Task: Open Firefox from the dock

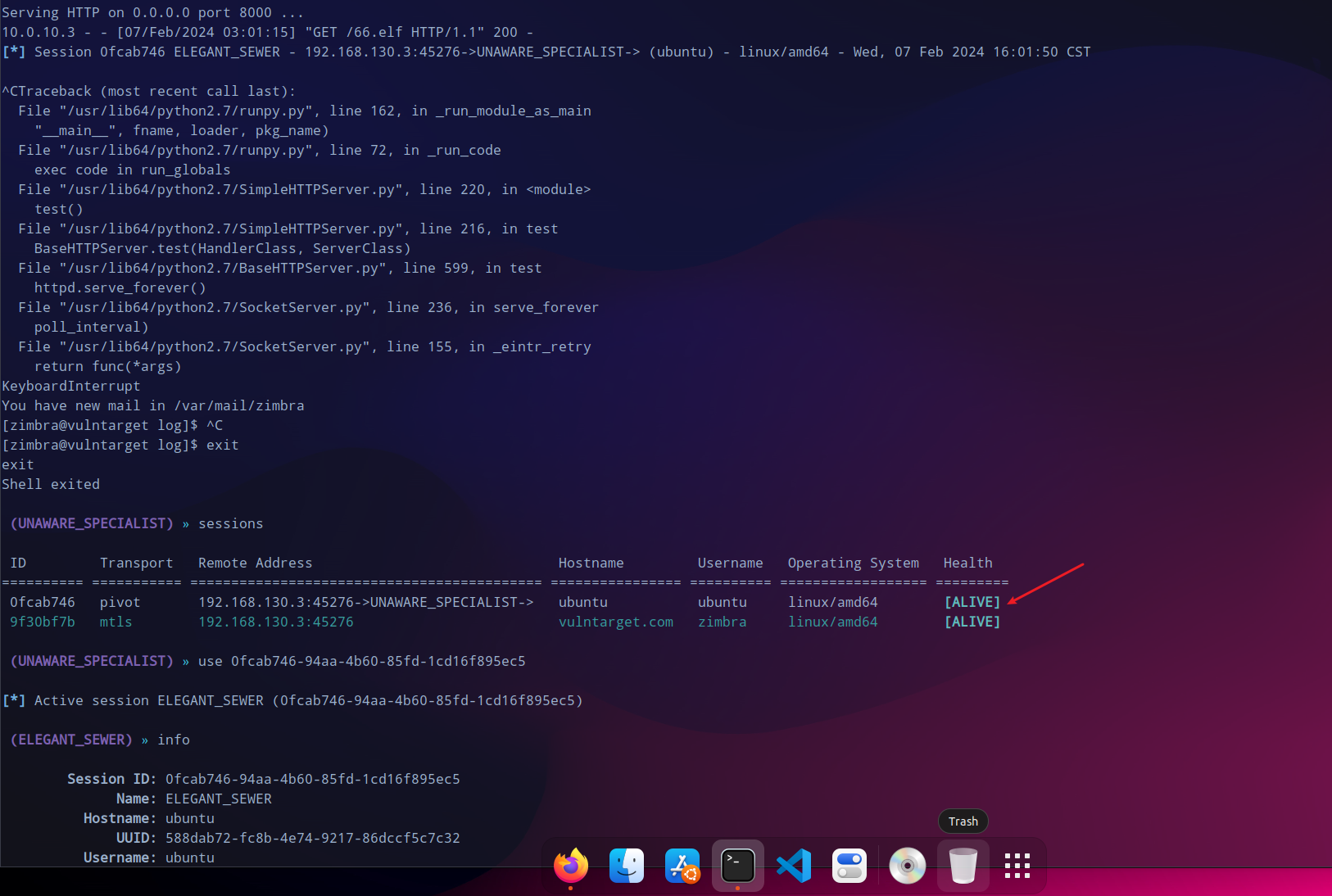Action: (571, 866)
